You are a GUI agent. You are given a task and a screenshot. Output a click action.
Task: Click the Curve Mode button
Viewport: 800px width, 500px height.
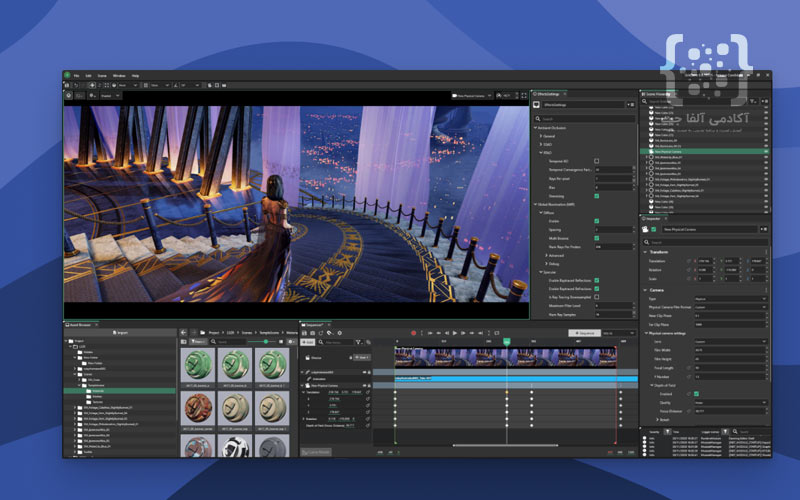click(x=316, y=452)
